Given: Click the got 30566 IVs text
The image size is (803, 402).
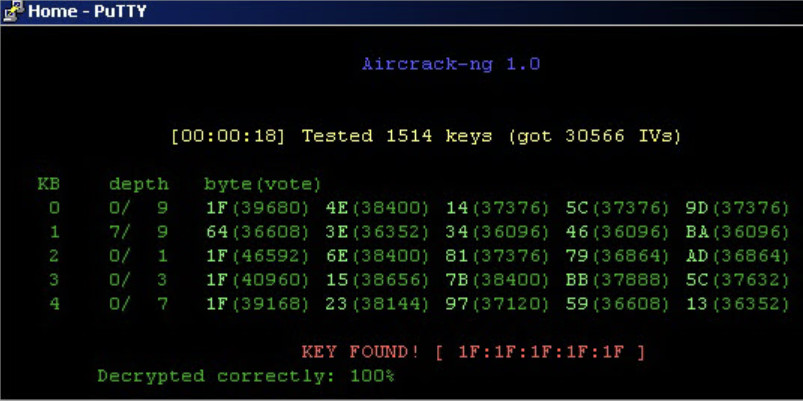Looking at the screenshot, I should (596, 136).
